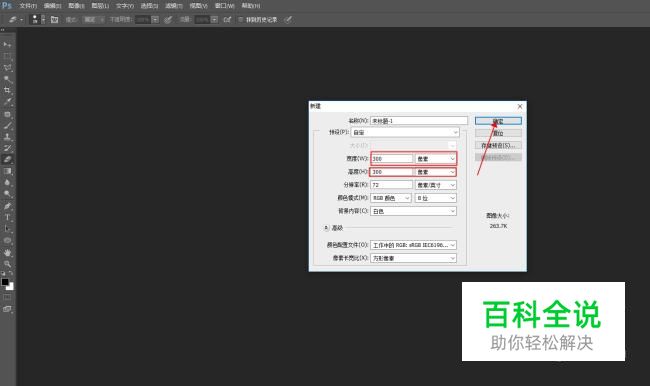Open the Window menu

(x=224, y=6)
